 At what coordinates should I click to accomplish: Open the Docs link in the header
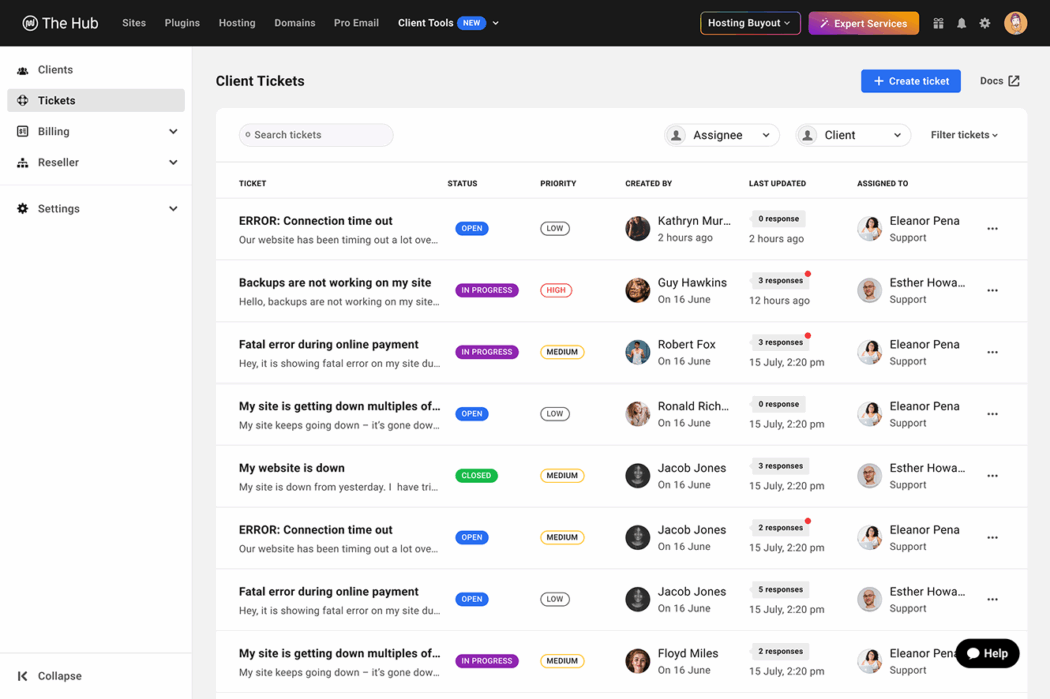tap(998, 81)
